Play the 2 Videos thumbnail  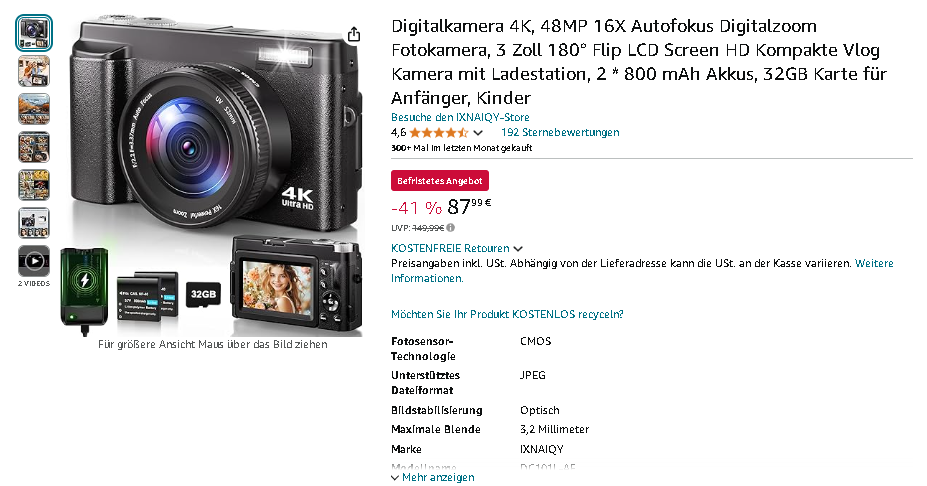pyautogui.click(x=34, y=261)
